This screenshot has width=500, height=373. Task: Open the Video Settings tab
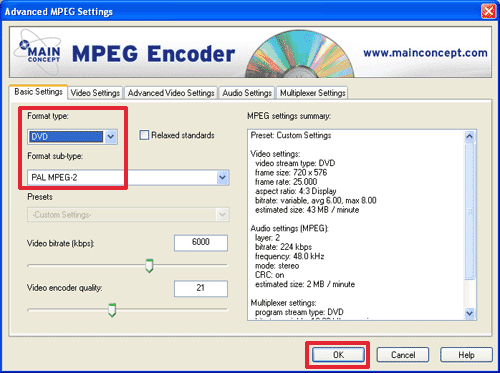point(95,93)
